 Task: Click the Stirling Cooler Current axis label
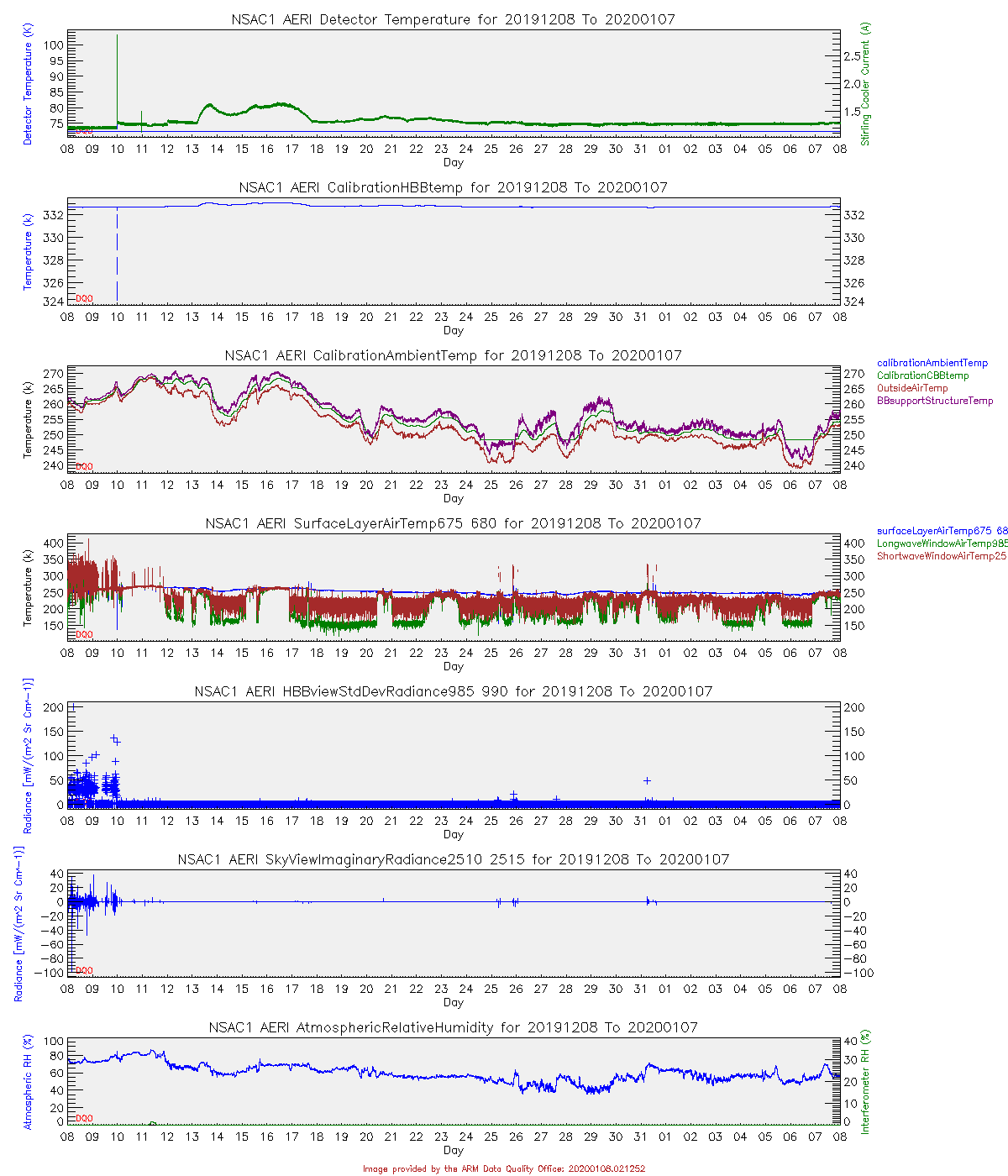[865, 84]
